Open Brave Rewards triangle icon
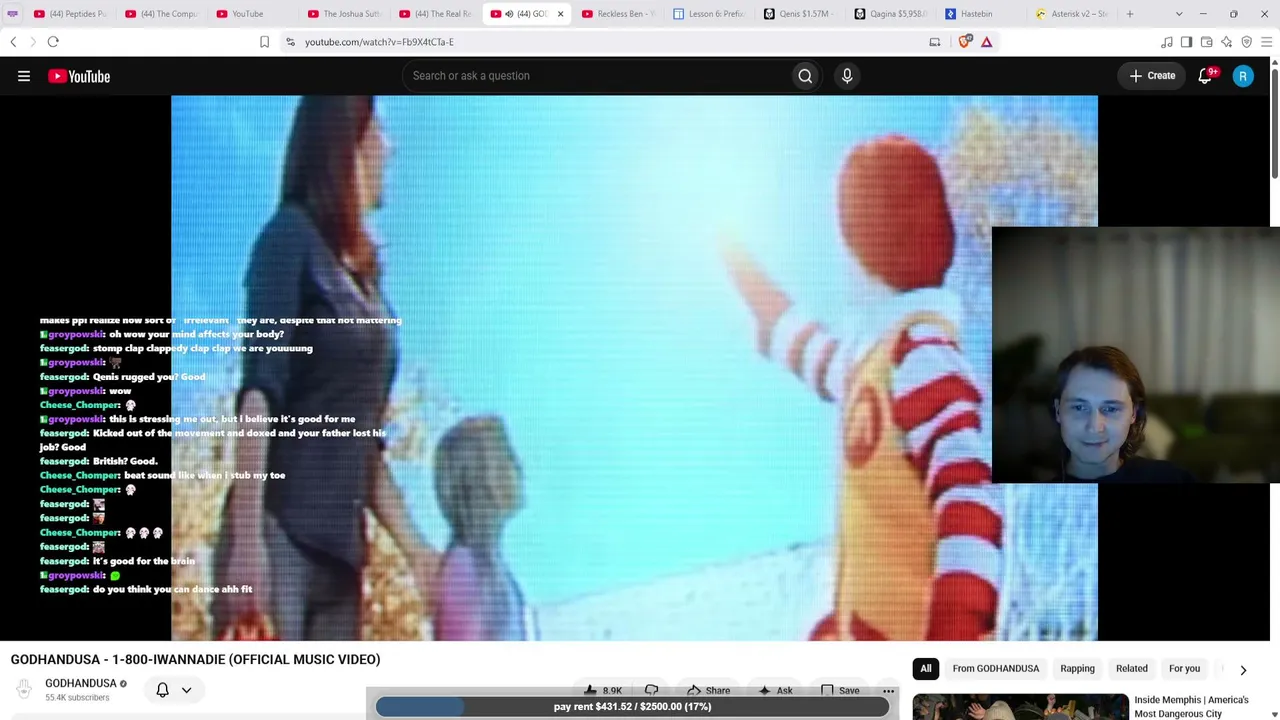 pyautogui.click(x=986, y=42)
